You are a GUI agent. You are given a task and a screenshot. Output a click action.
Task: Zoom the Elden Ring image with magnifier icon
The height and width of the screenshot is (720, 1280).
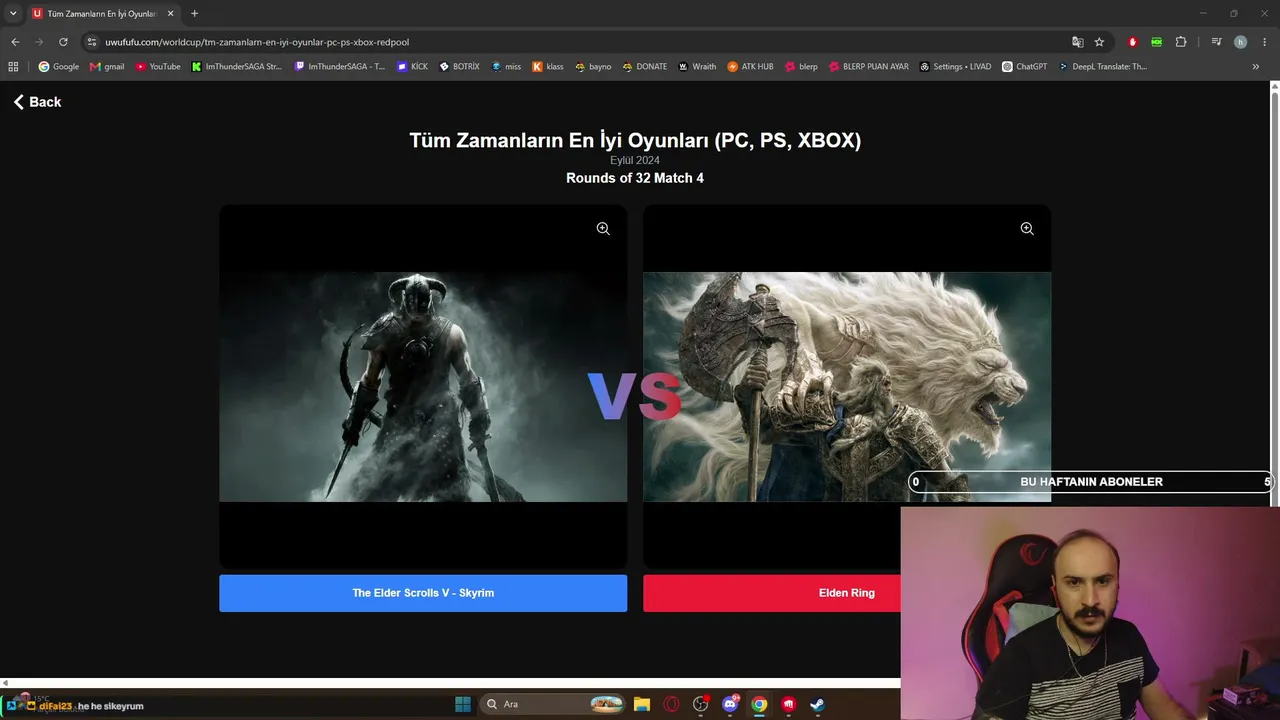tap(1027, 229)
